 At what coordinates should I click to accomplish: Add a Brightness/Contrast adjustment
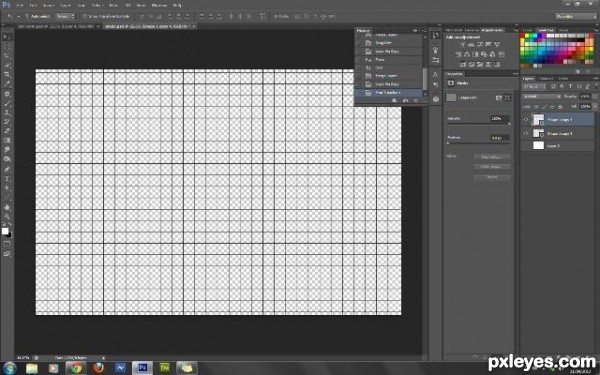[462, 45]
